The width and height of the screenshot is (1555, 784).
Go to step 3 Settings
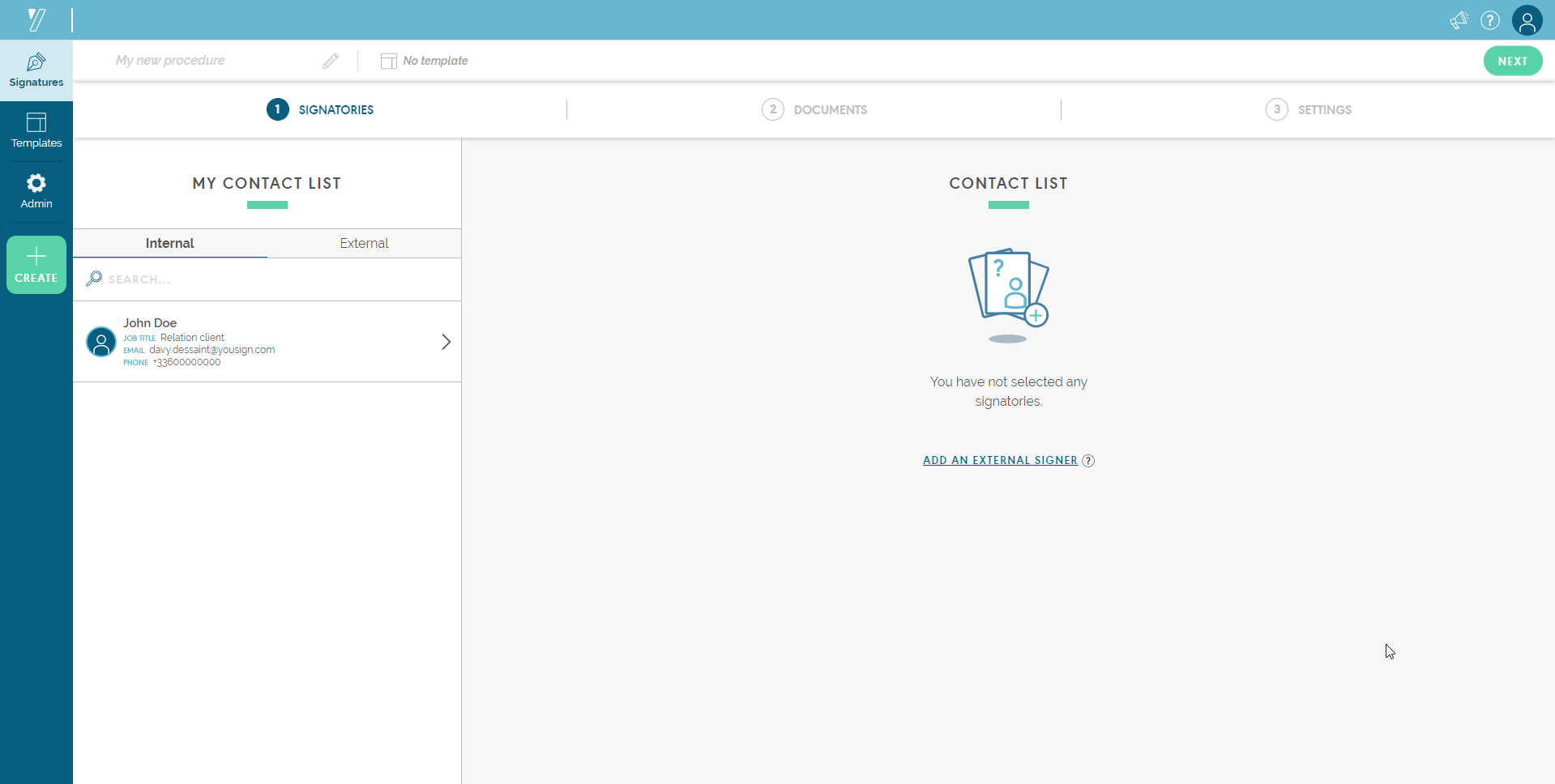tap(1309, 109)
